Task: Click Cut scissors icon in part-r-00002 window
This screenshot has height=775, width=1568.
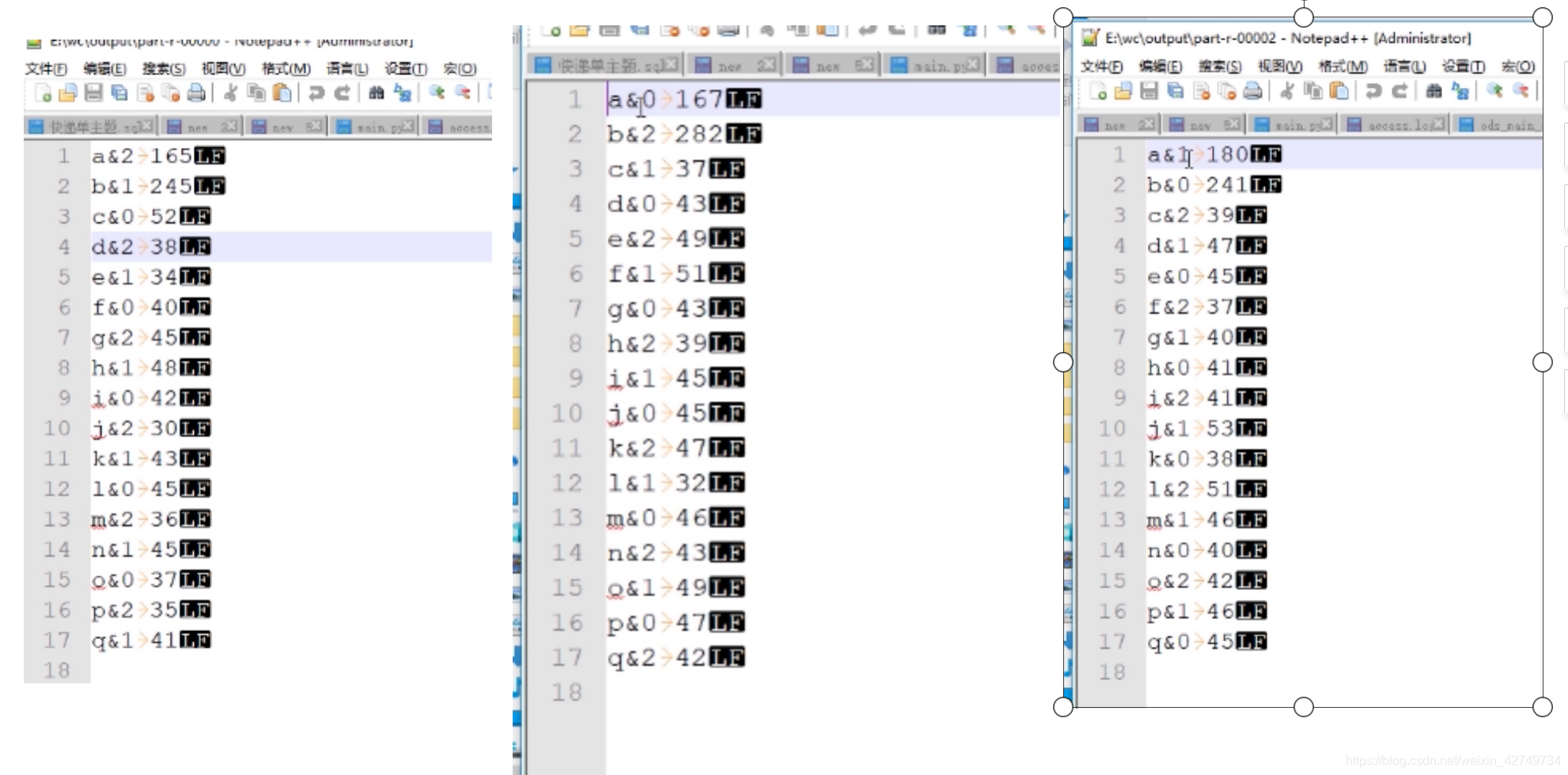Action: point(1287,92)
